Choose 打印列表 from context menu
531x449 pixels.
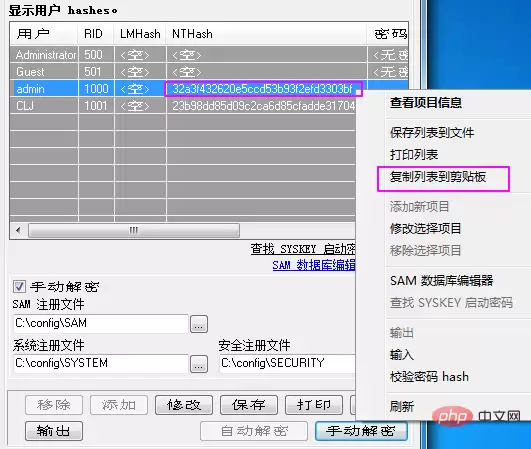(x=414, y=155)
